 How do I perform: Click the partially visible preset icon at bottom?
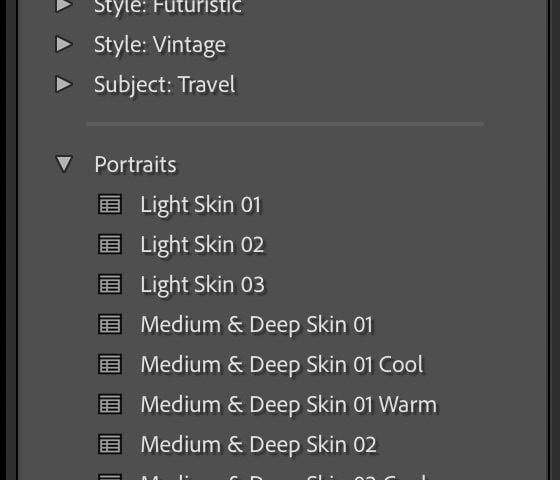click(110, 477)
